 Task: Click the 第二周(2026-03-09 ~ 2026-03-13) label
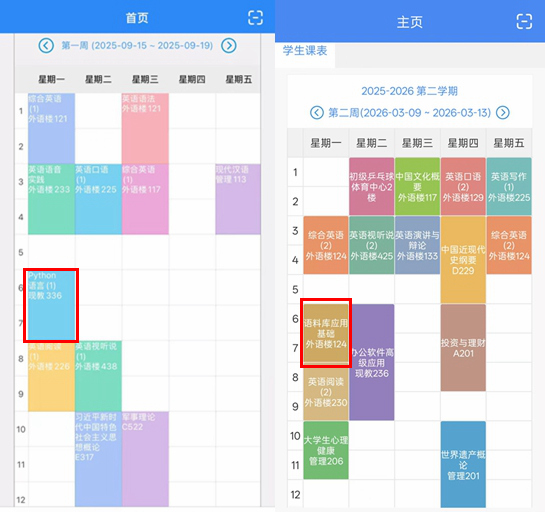click(409, 113)
